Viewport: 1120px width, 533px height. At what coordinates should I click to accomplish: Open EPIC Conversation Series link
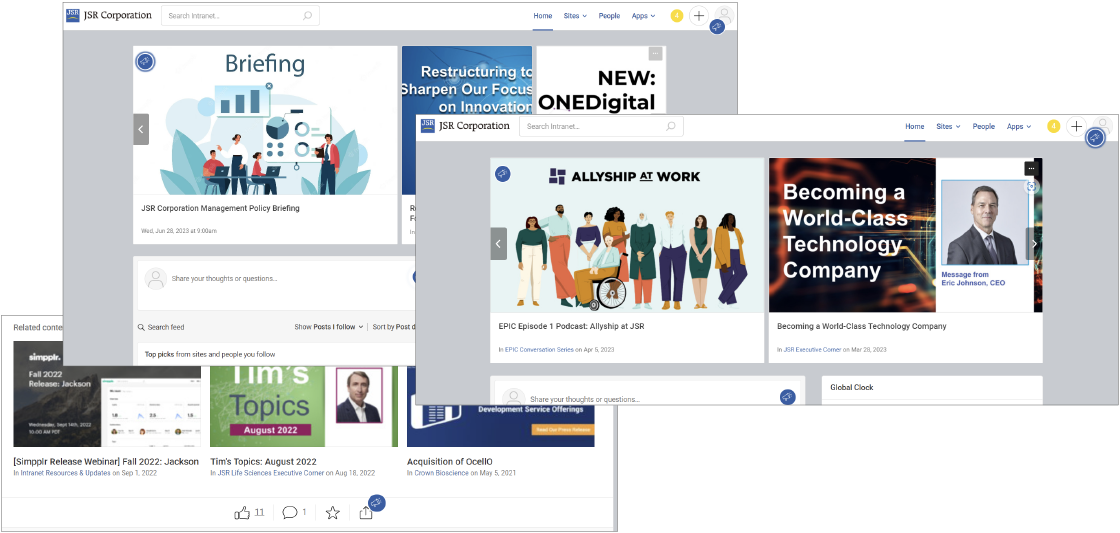pyautogui.click(x=539, y=350)
